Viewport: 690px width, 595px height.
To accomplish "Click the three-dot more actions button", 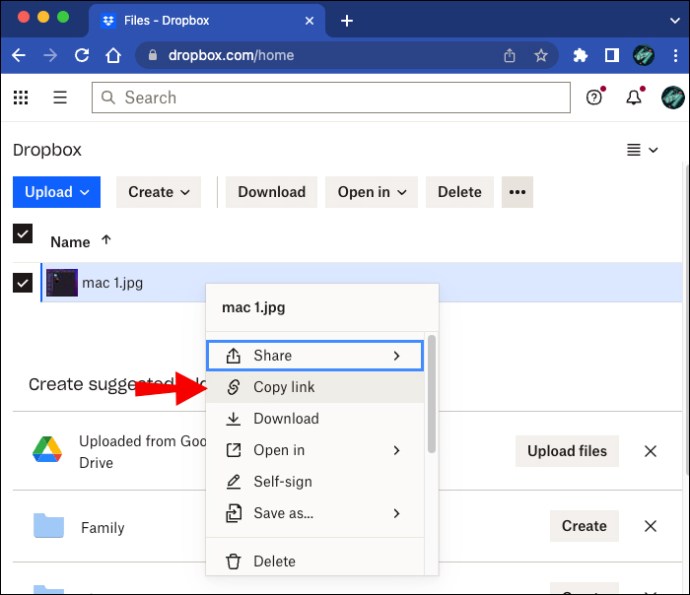I will (517, 192).
